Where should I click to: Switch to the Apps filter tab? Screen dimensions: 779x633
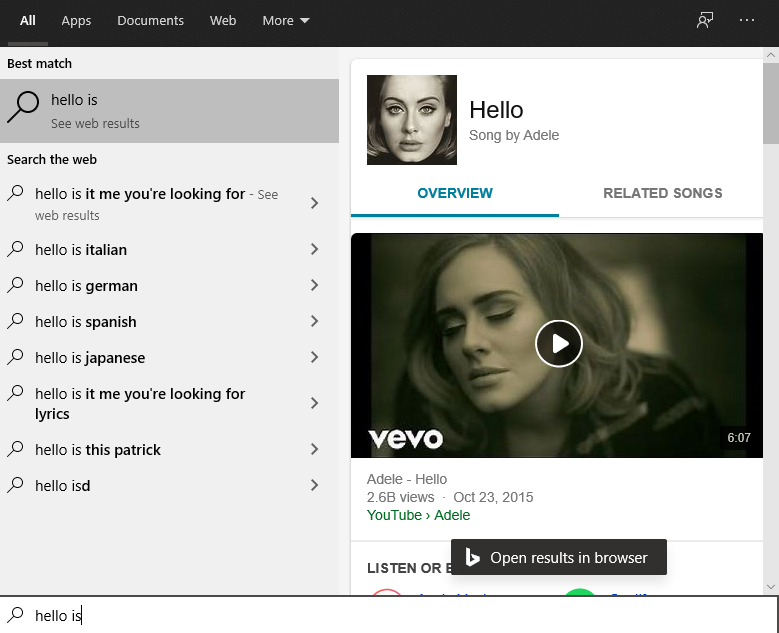click(76, 21)
